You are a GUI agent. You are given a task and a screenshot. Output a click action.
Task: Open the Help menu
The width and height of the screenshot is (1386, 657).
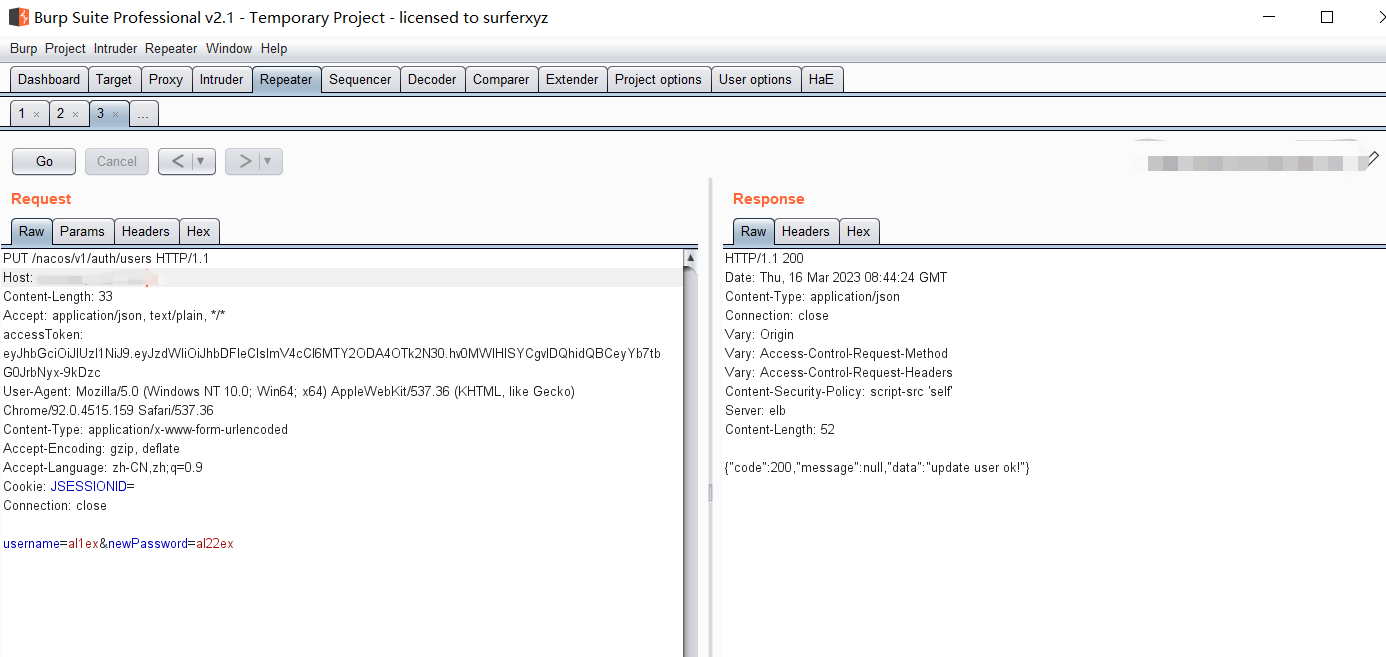pyautogui.click(x=274, y=48)
